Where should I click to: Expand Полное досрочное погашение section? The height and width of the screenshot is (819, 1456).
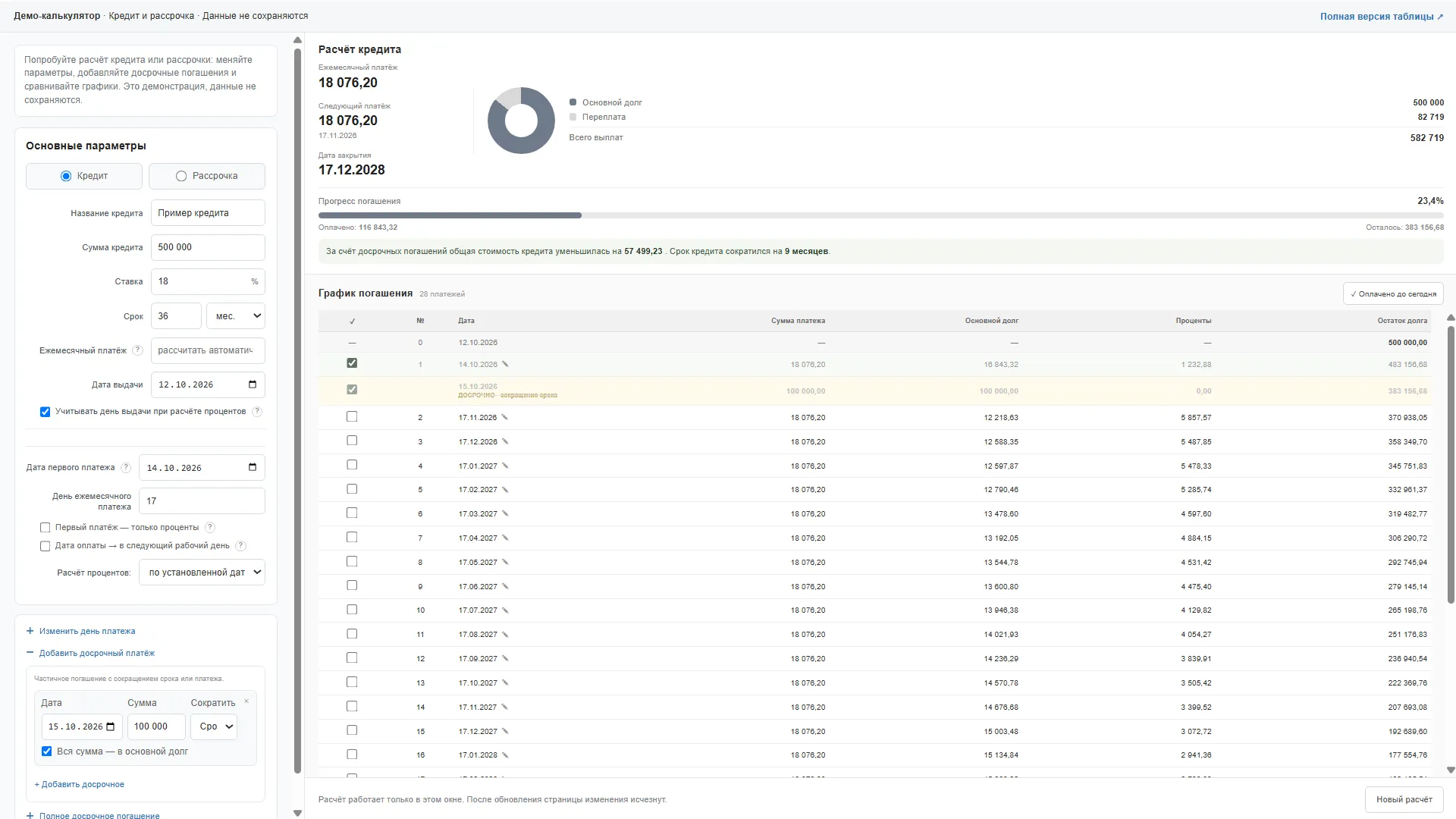click(x=93, y=816)
